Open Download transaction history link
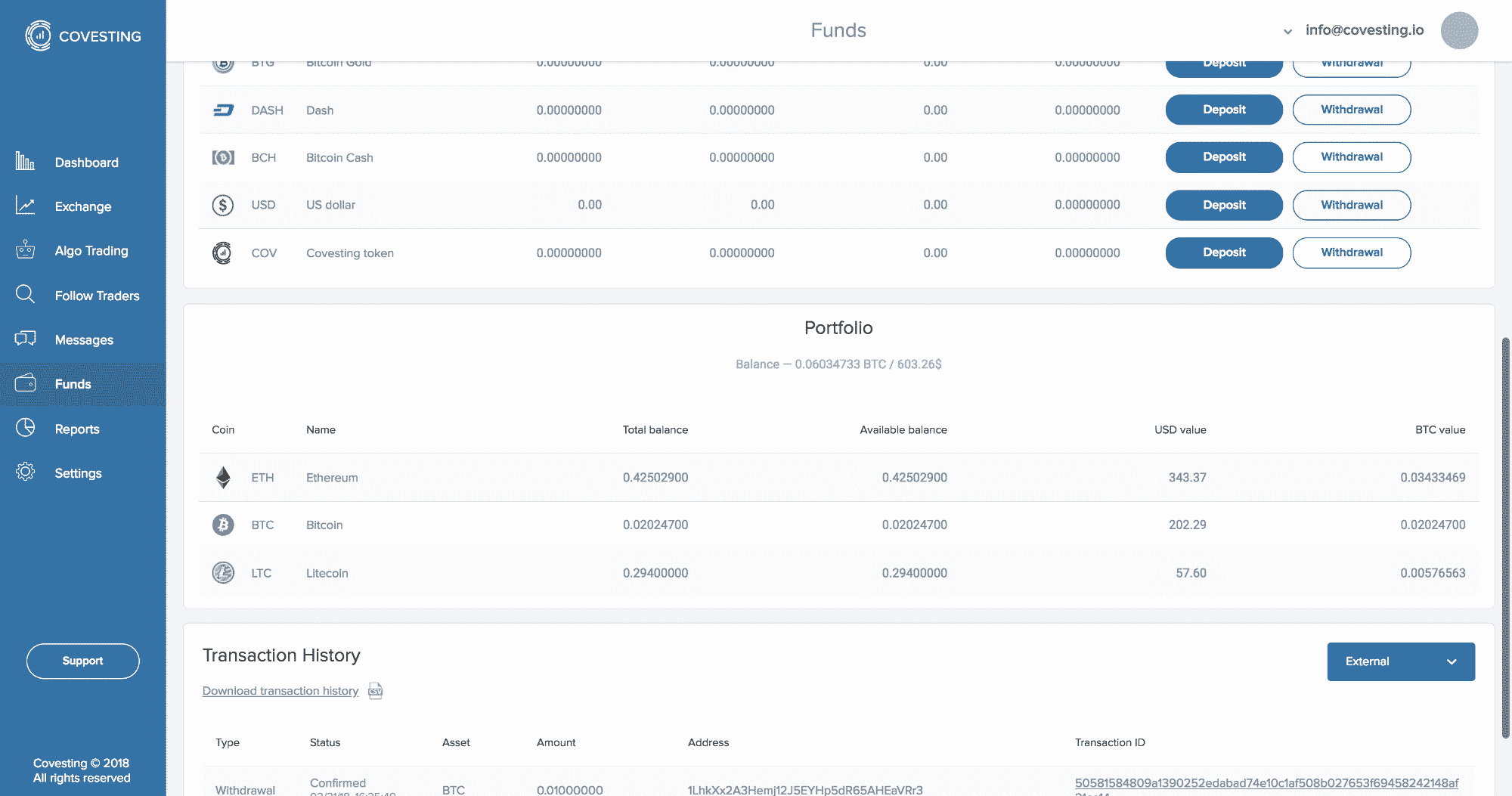Screen dimensions: 1512x796 (x=280, y=691)
